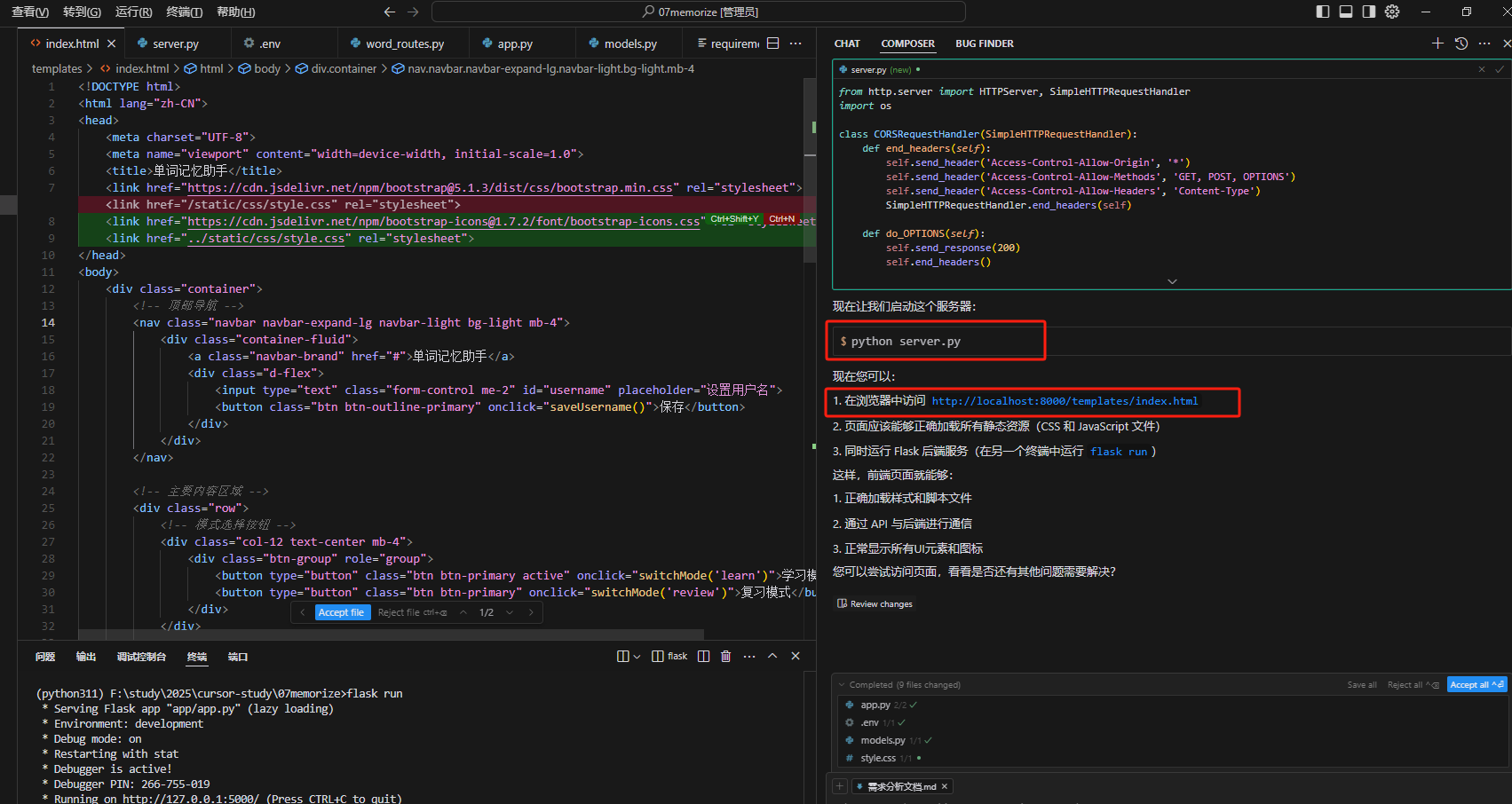The width and height of the screenshot is (1512, 804).
Task: Click Reject all in Completed bar
Action: pos(1413,685)
